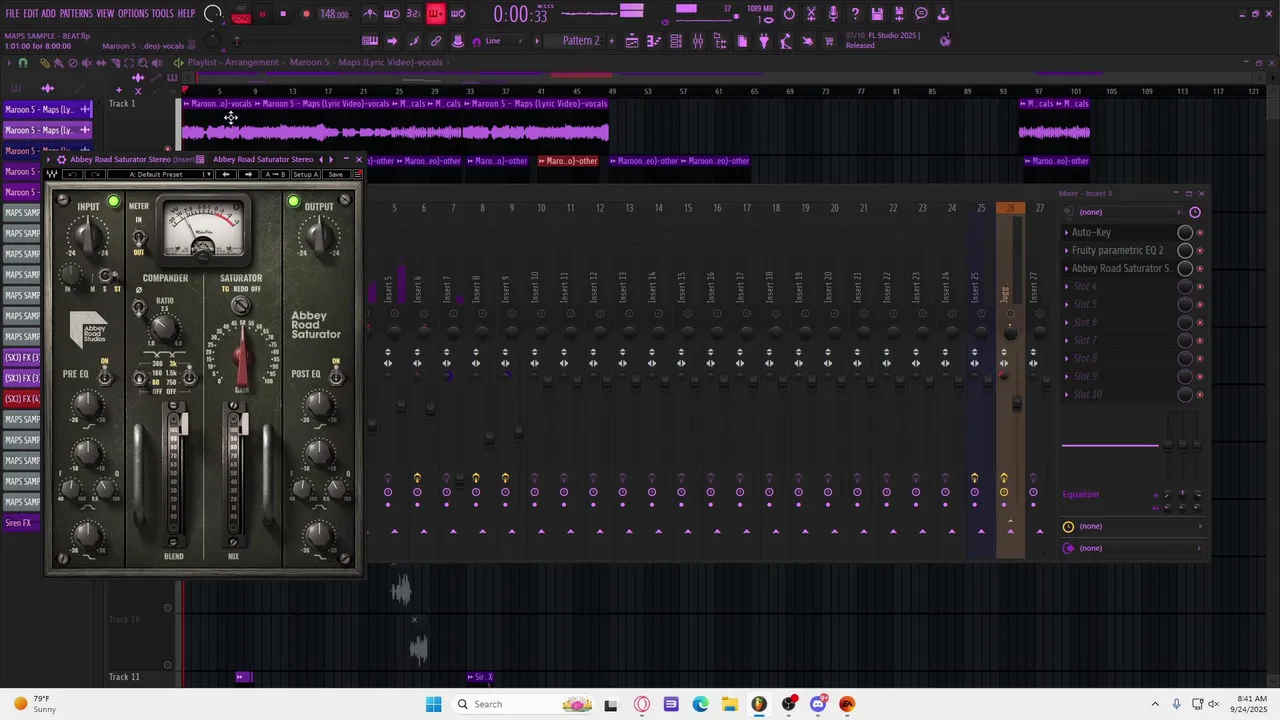Click Abbey Road next preset arrow

click(x=248, y=174)
